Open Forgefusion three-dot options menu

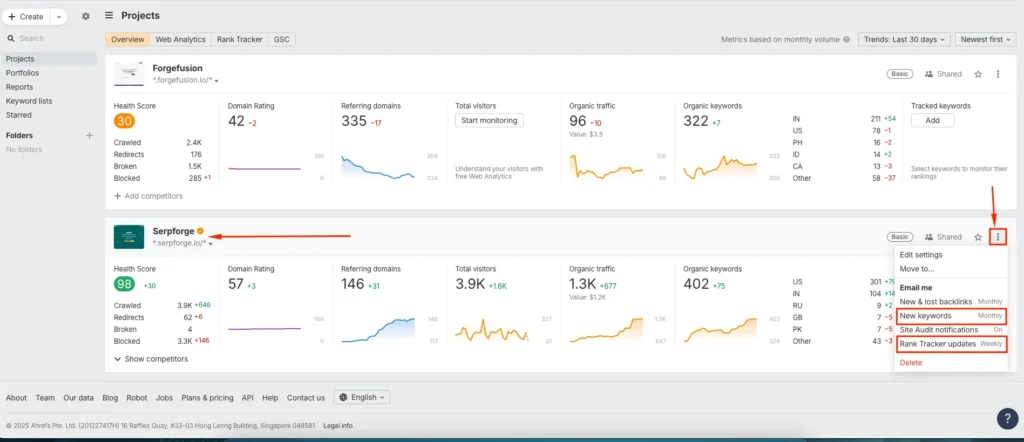coord(998,74)
